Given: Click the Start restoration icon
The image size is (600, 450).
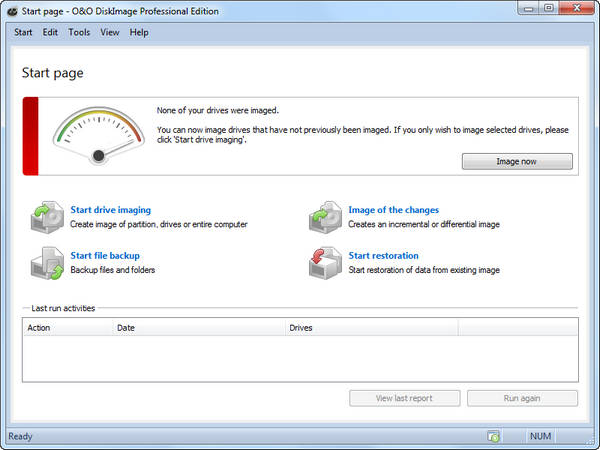Looking at the screenshot, I should coord(323,262).
